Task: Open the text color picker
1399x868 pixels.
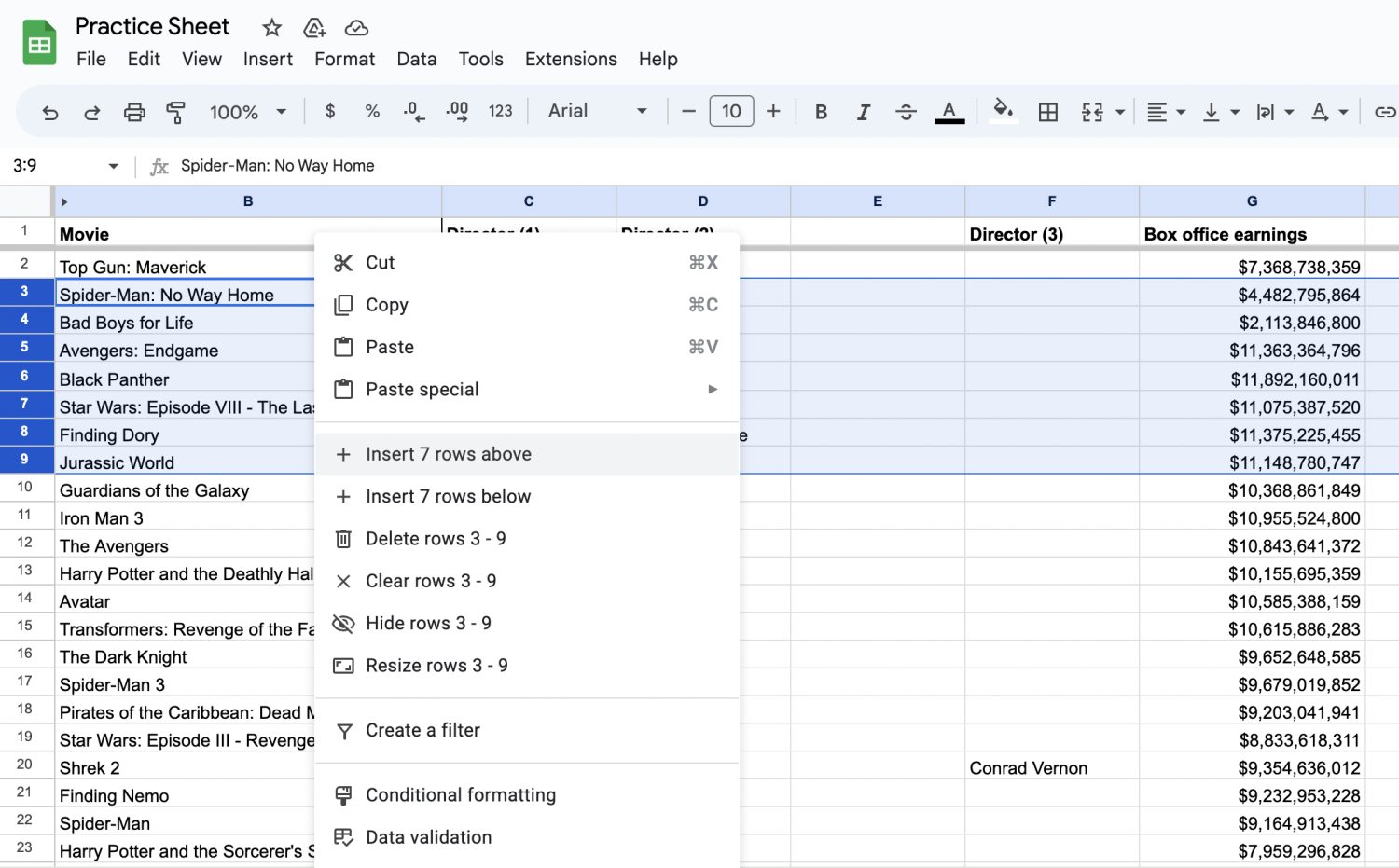Action: coord(949,112)
